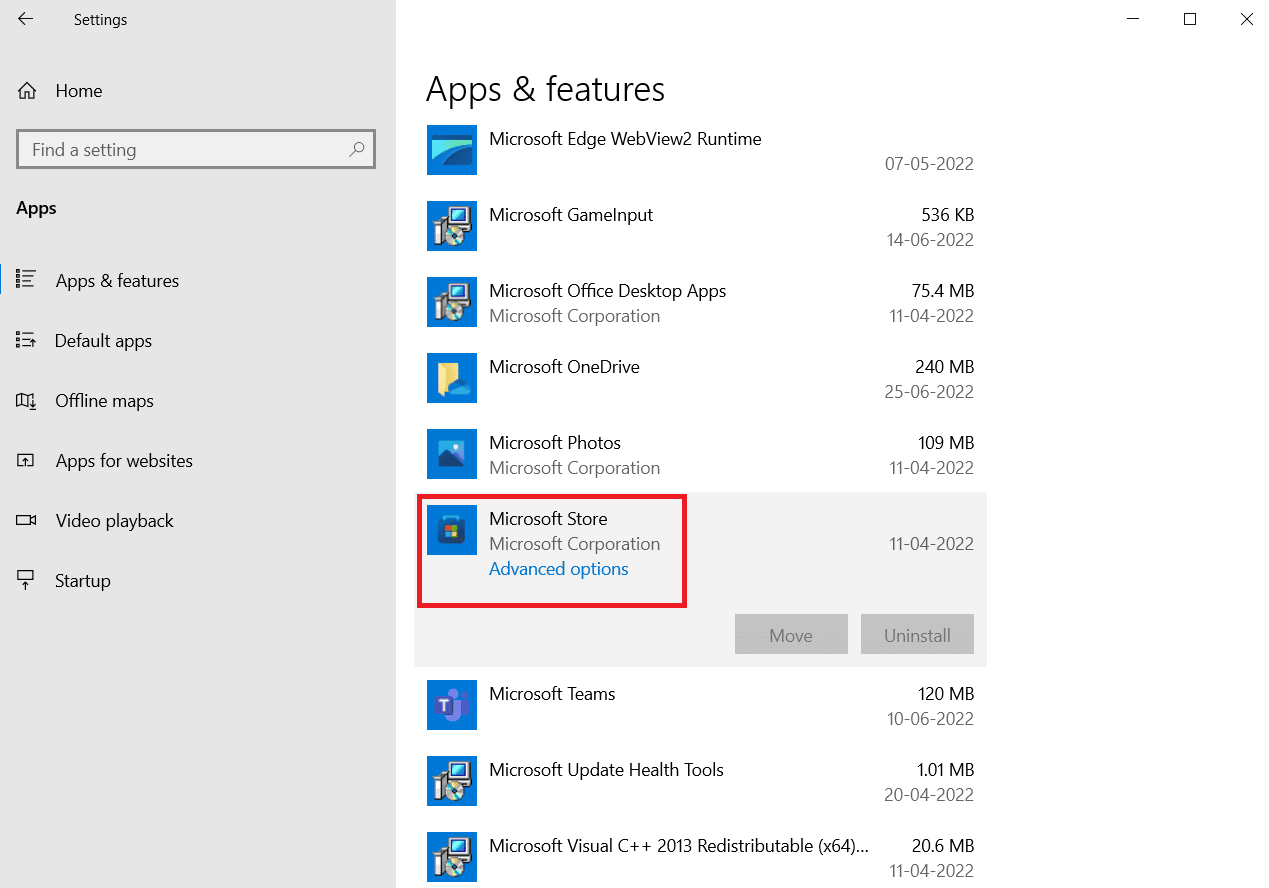
Task: Click the Apps section label in sidebar
Action: 36,208
